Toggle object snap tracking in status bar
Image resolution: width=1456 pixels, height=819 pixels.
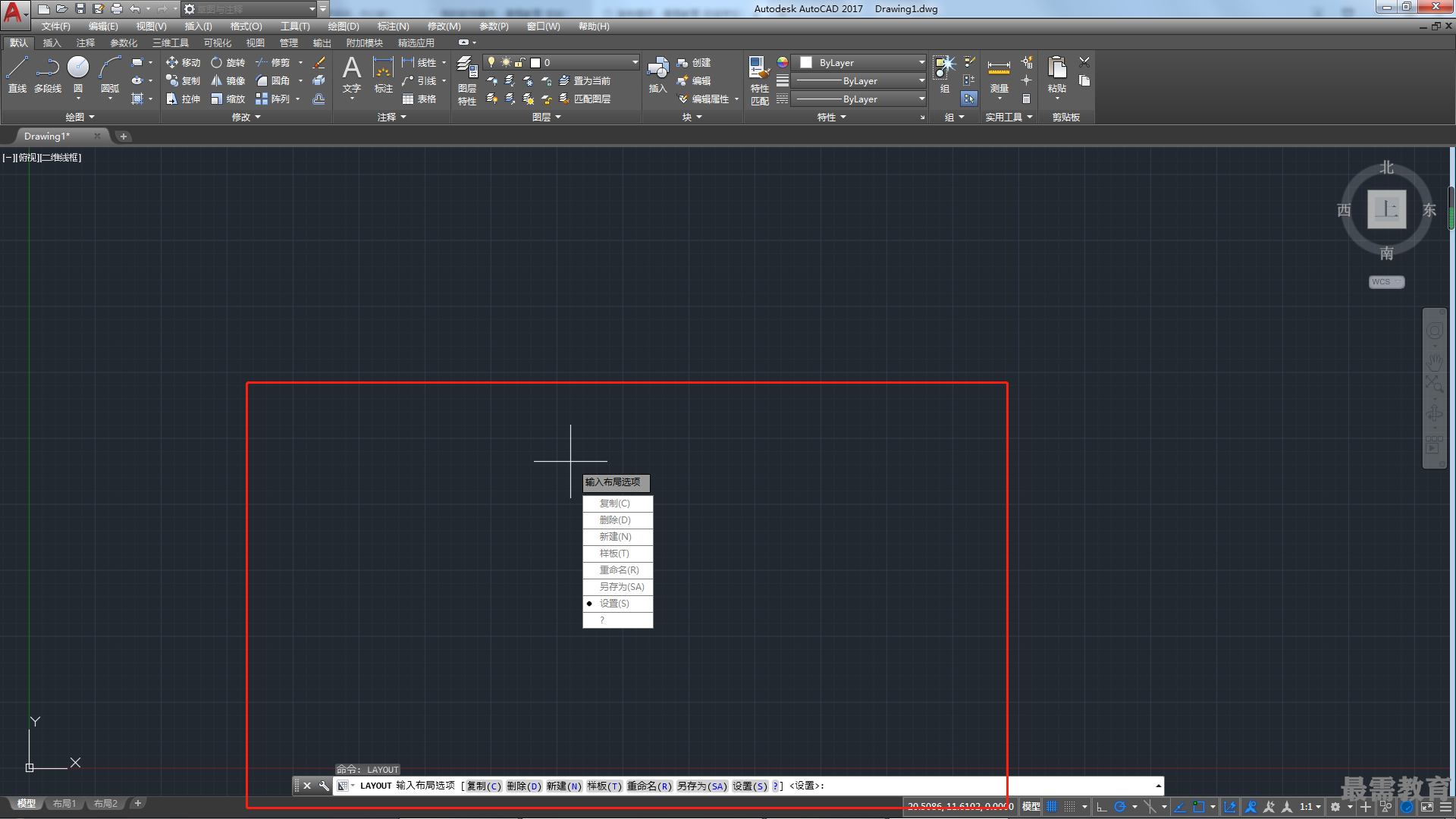coord(1179,807)
